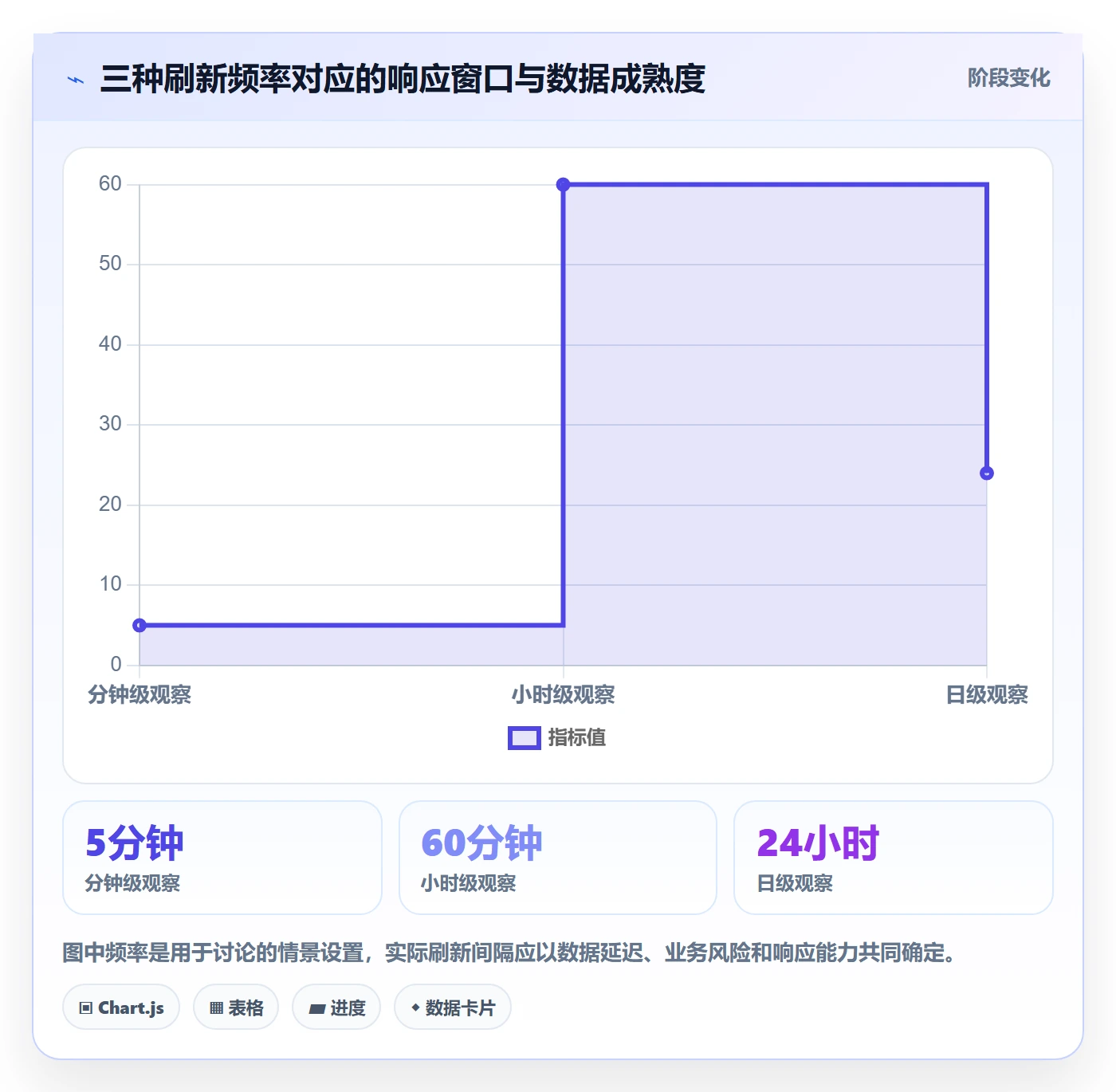Viewport: 1116px width, 1092px height.
Task: Click the y-axis value 10
Action: click(110, 584)
